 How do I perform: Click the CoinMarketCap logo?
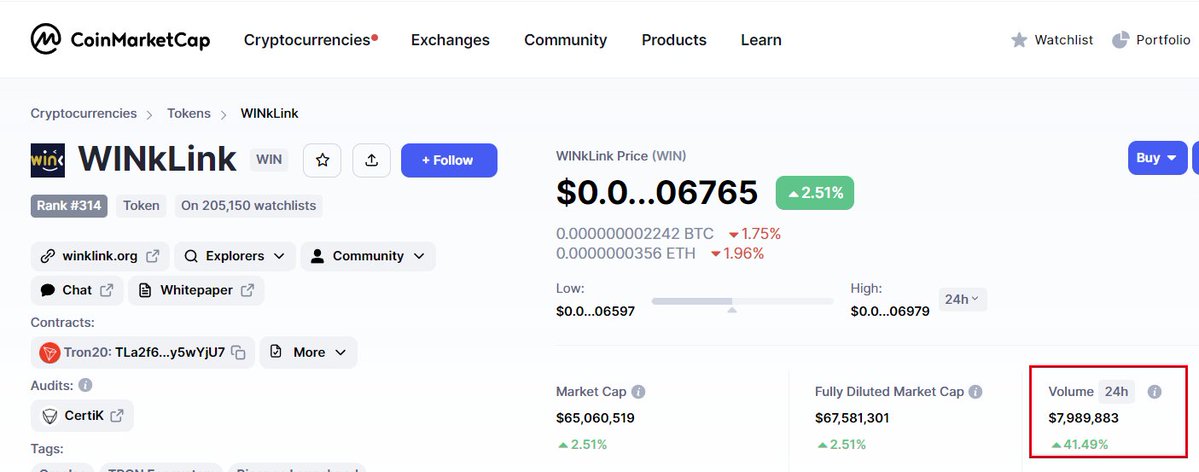[x=120, y=39]
